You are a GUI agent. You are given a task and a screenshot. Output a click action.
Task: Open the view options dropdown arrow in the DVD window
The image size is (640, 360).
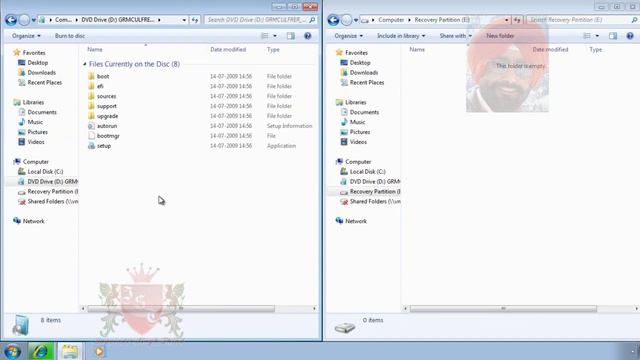pyautogui.click(x=275, y=36)
